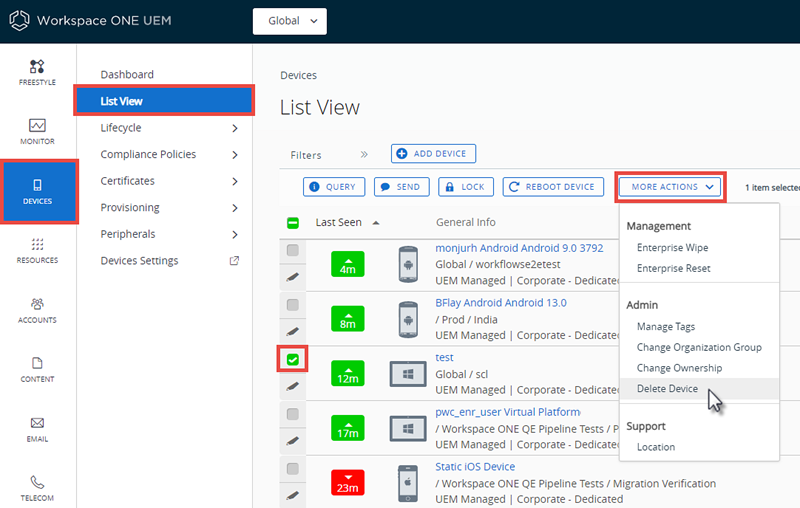The image size is (800, 508).
Task: Open Dashboard in devices menu
Action: point(127,74)
